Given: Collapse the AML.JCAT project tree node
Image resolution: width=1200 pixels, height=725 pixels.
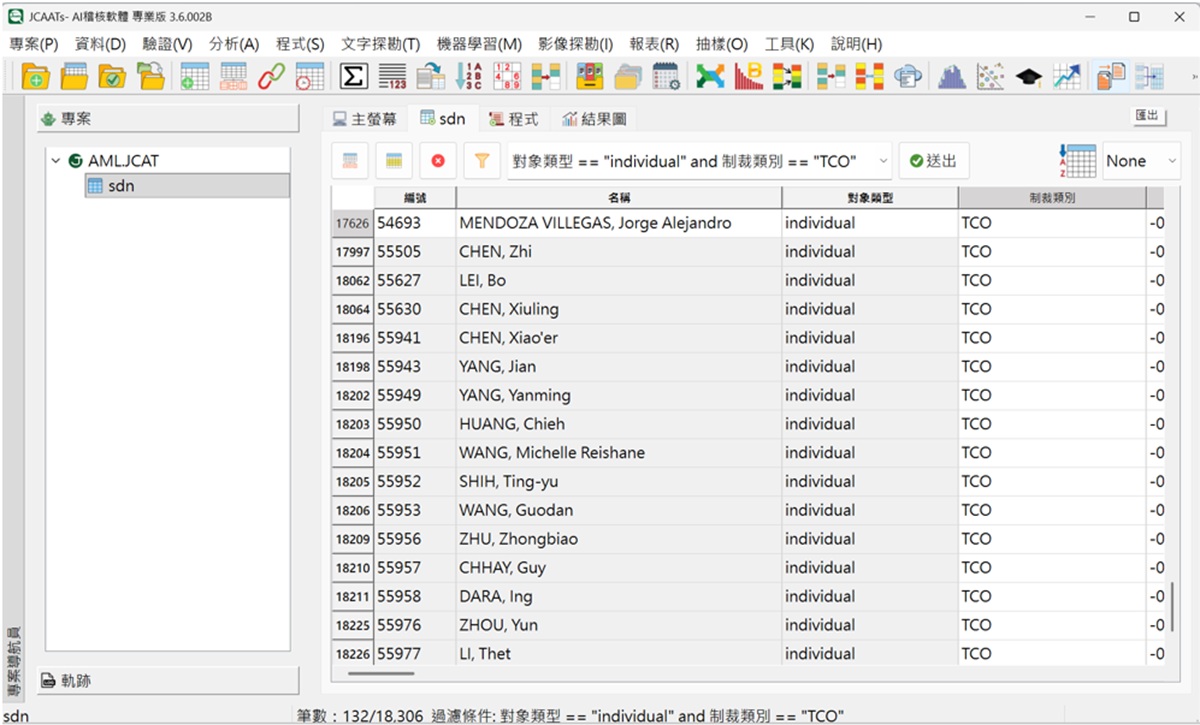Looking at the screenshot, I should pos(57,161).
